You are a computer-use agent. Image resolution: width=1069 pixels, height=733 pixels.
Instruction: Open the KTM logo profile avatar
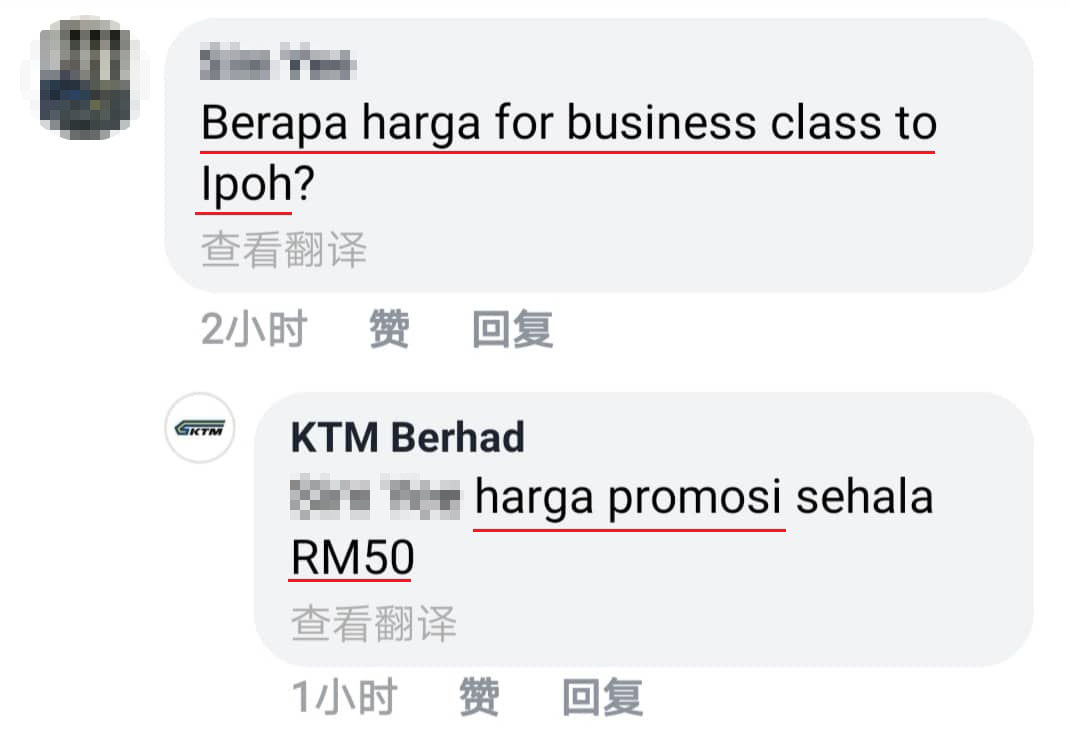(200, 428)
